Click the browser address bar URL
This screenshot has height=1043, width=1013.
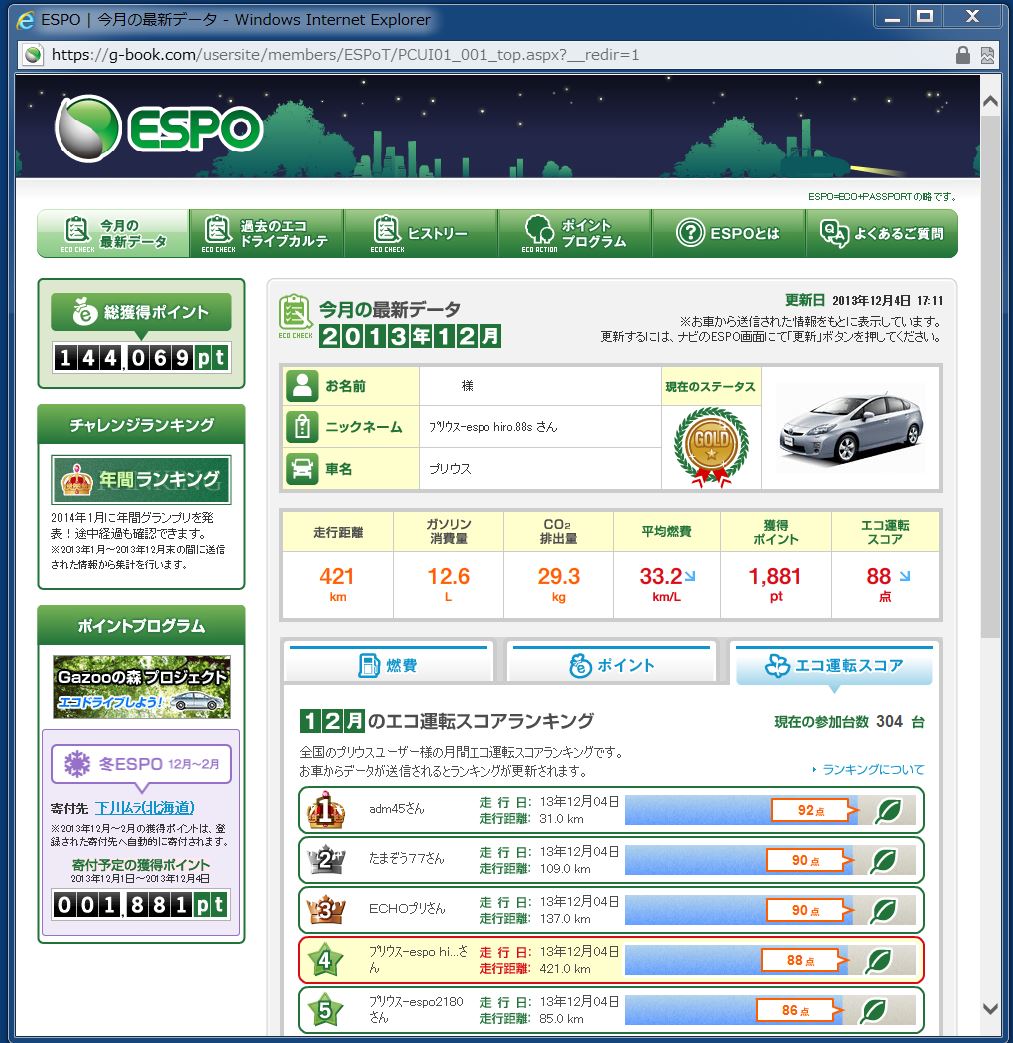pos(345,55)
